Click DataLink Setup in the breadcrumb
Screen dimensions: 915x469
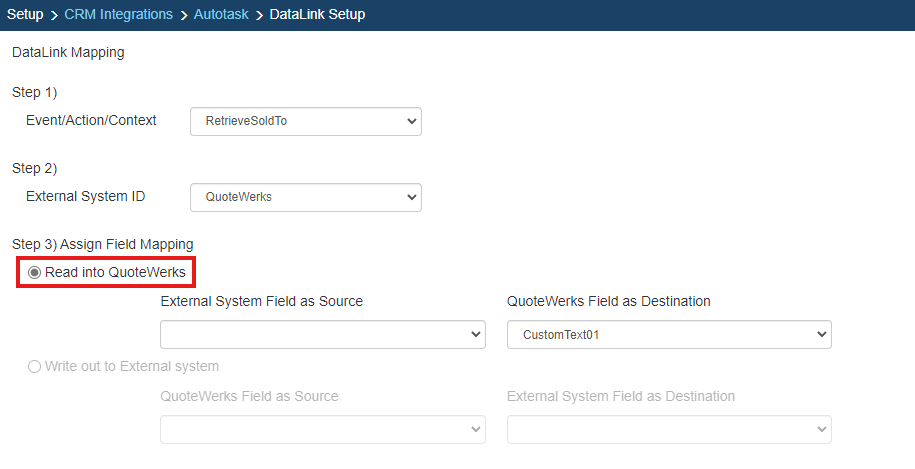coord(317,14)
